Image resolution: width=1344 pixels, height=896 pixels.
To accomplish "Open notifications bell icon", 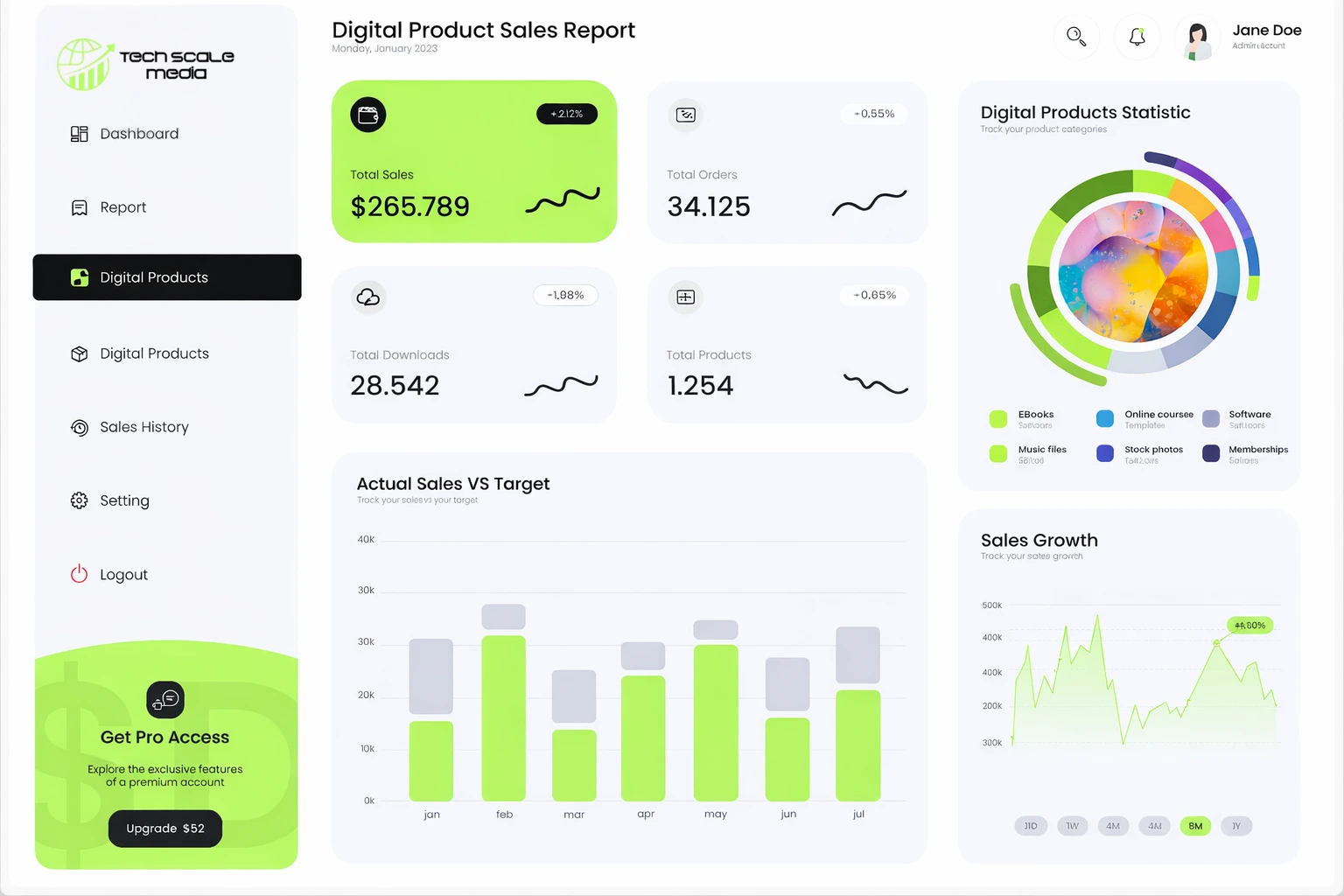I will click(1137, 37).
